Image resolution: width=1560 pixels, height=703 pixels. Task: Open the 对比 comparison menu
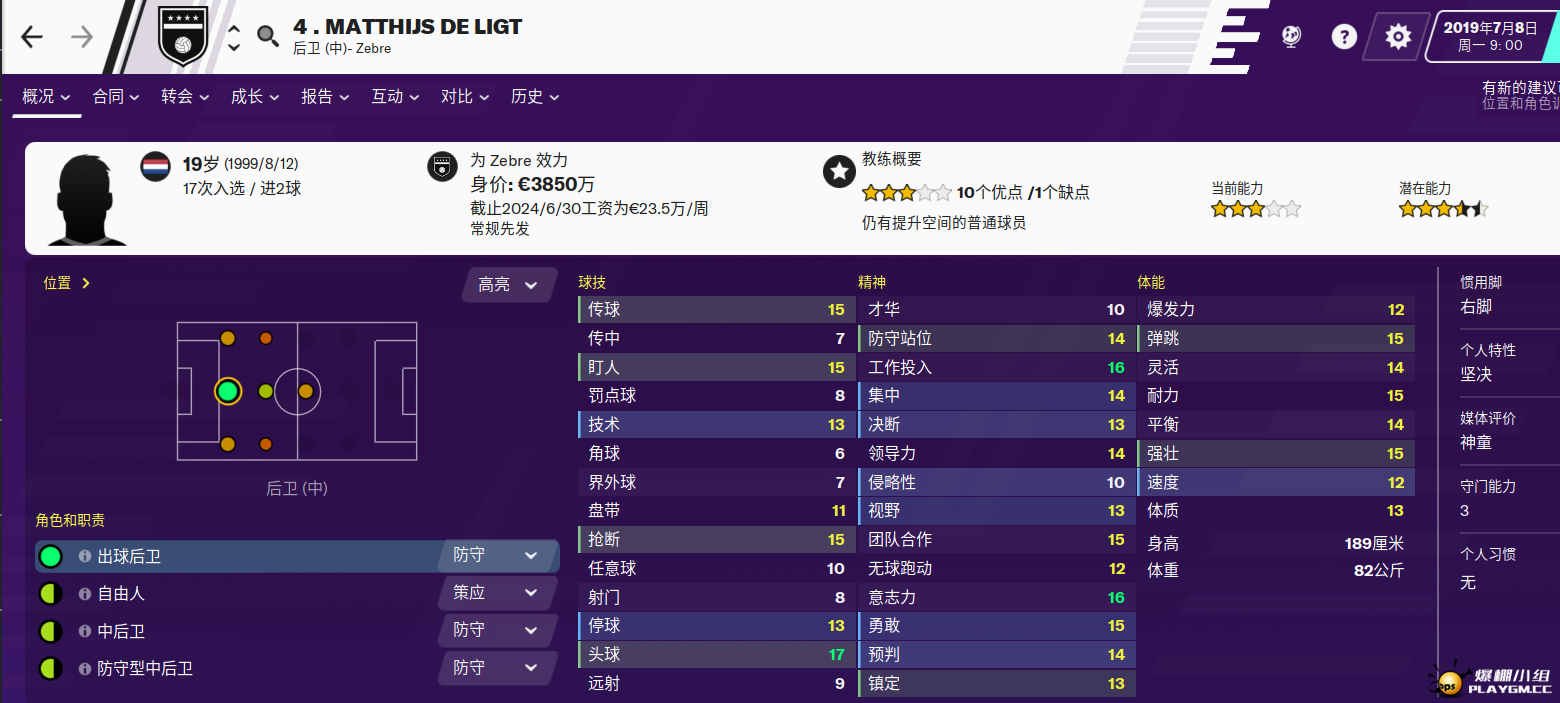[x=465, y=97]
